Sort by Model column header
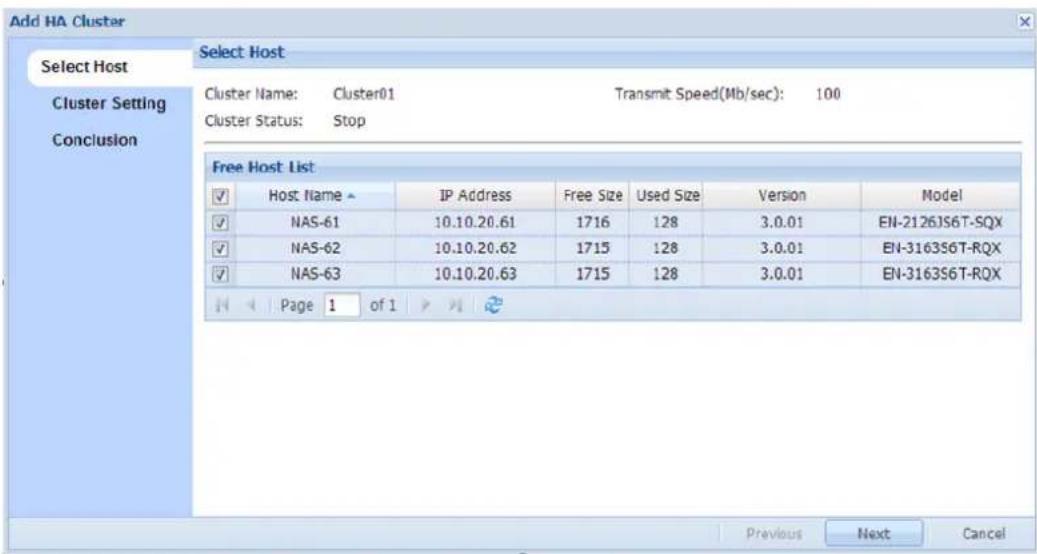Viewport: 1037px width, 554px height. point(941,196)
